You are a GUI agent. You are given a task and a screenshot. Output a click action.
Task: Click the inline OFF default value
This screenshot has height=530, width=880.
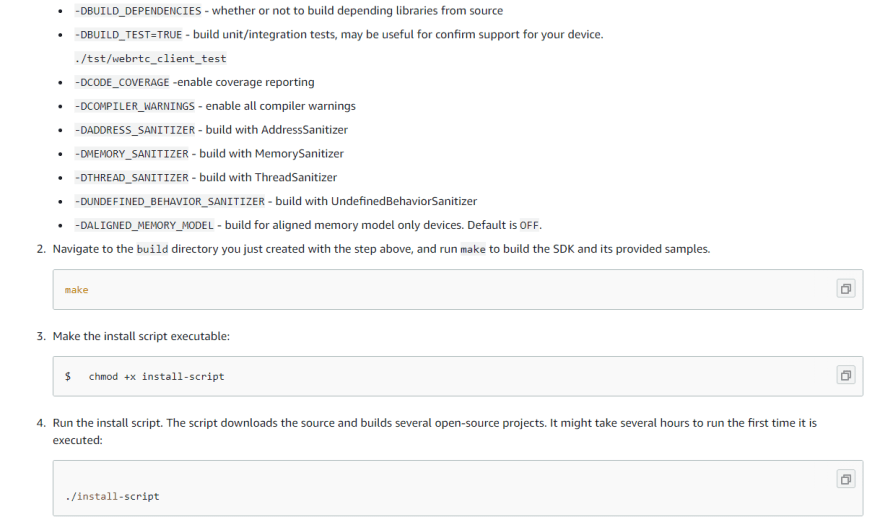coord(529,226)
